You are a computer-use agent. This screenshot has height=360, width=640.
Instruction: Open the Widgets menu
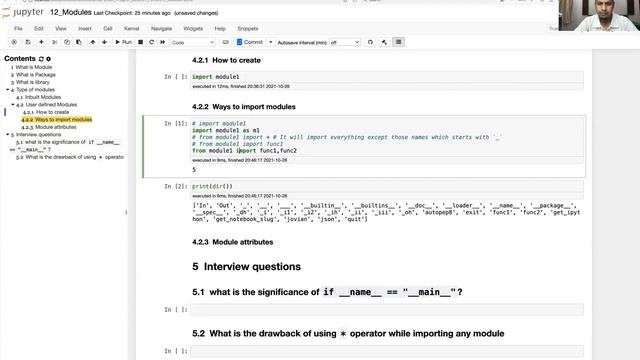point(193,29)
